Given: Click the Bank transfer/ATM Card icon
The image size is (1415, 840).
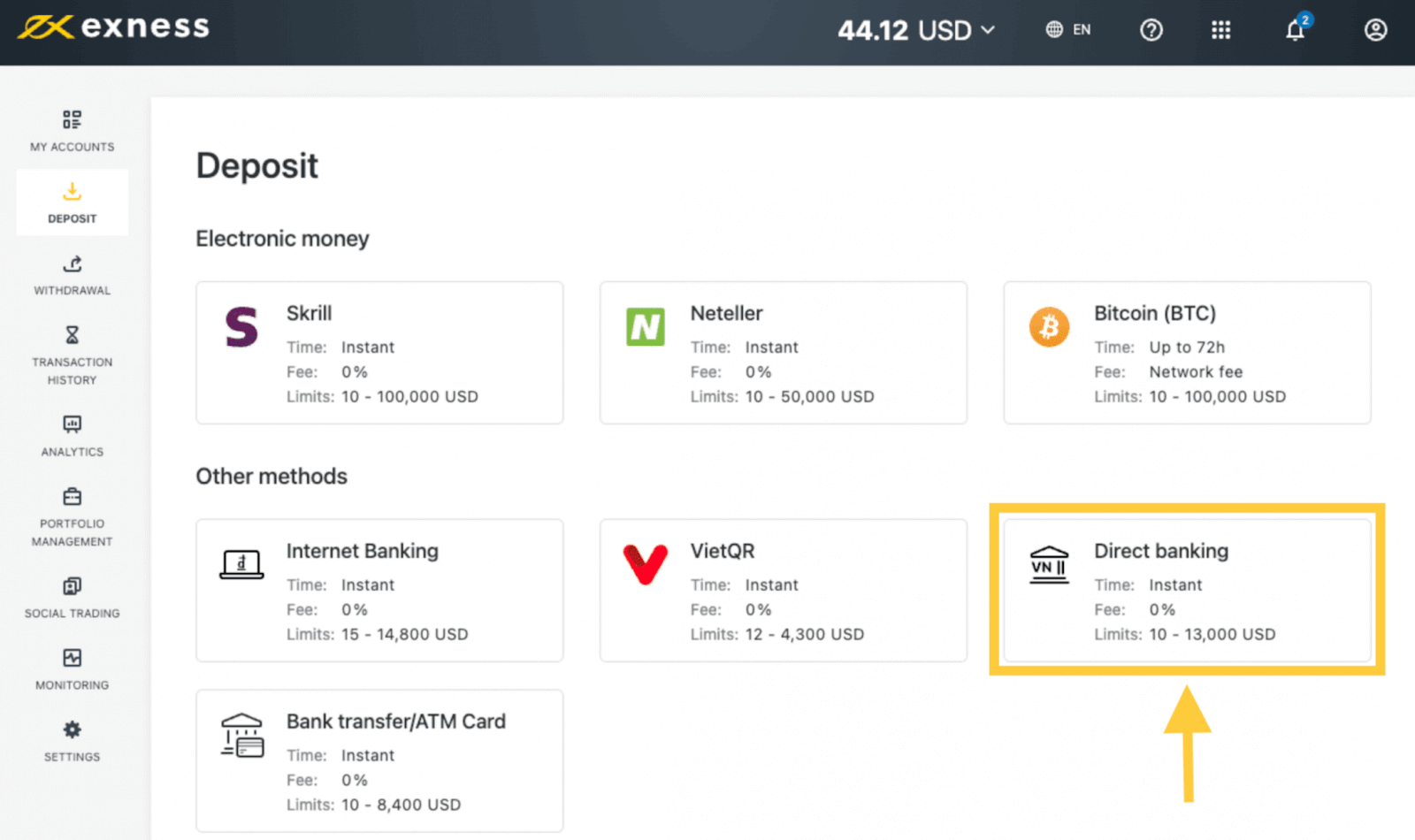Looking at the screenshot, I should tap(241, 735).
